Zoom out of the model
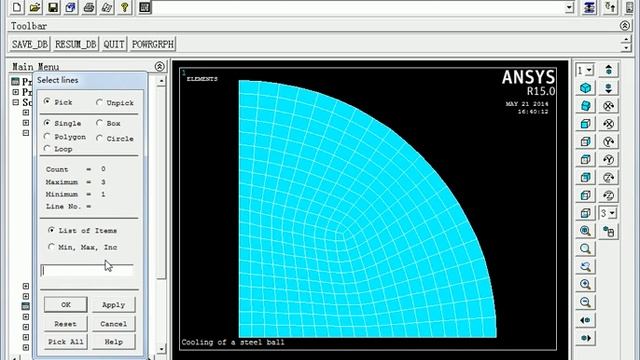The width and height of the screenshot is (640, 360). click(585, 302)
